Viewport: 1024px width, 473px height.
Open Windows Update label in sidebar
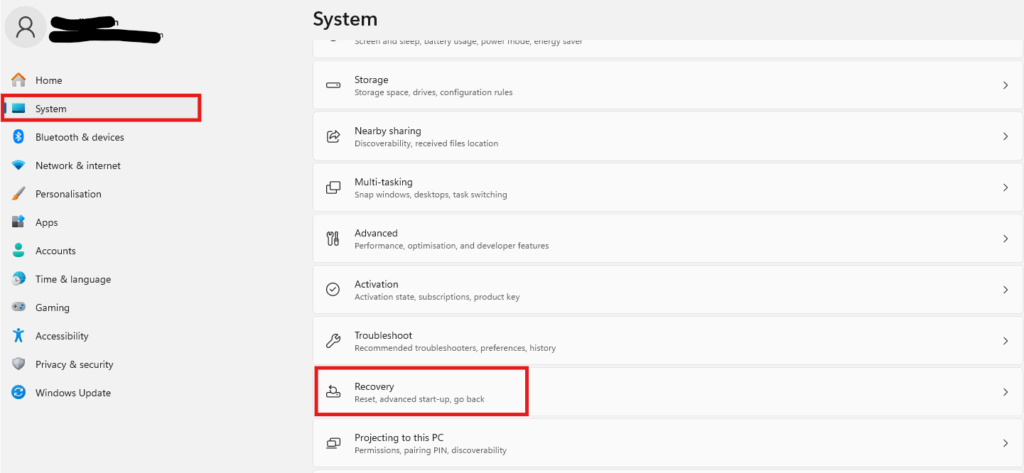tap(73, 393)
